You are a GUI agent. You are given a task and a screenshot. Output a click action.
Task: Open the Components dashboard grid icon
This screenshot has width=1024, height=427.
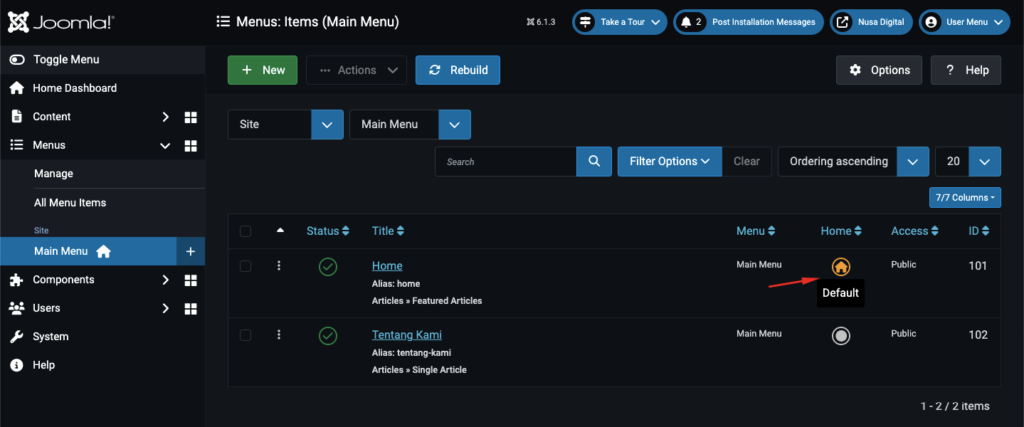191,280
